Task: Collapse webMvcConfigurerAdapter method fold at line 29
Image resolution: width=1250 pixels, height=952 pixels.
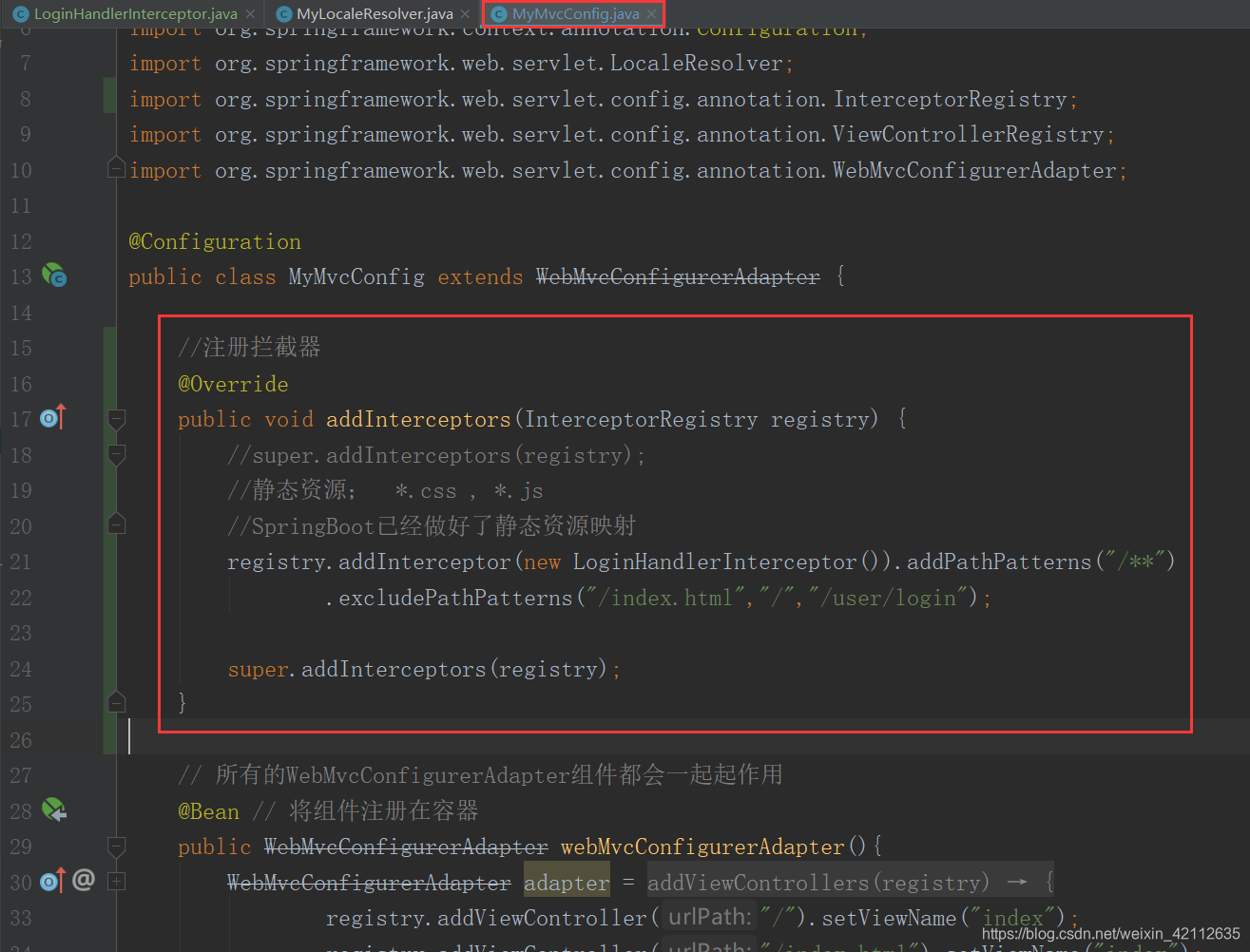Action: [116, 846]
